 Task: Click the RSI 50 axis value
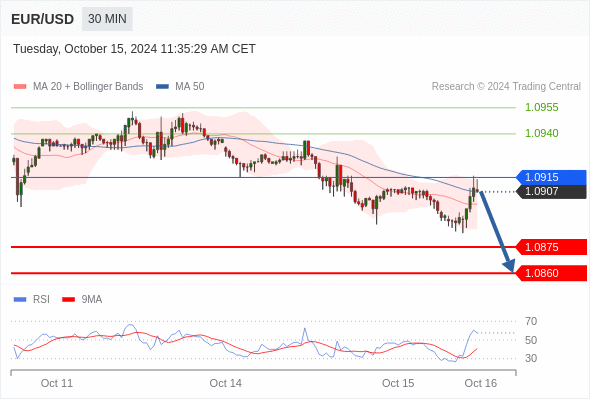531,340
